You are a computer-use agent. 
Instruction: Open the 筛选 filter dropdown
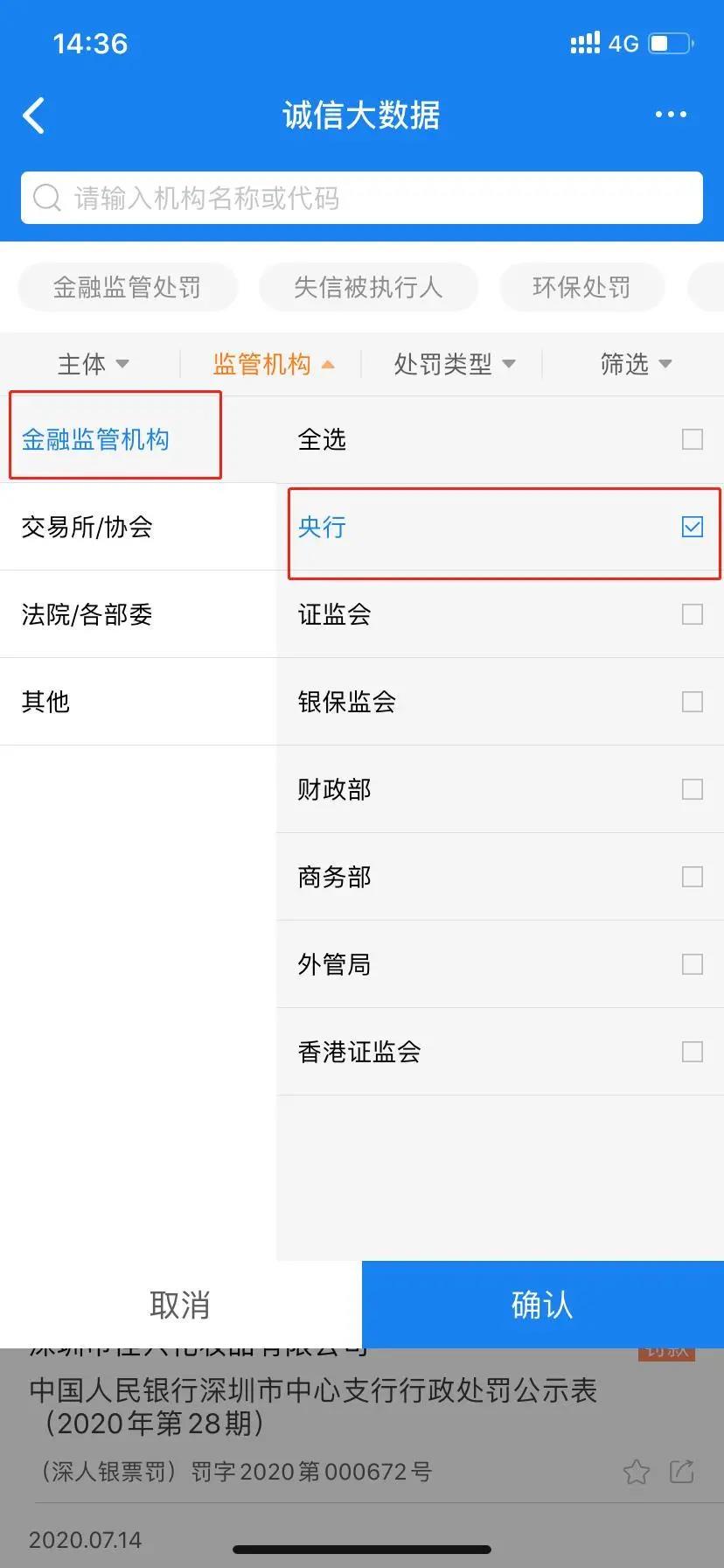point(635,364)
